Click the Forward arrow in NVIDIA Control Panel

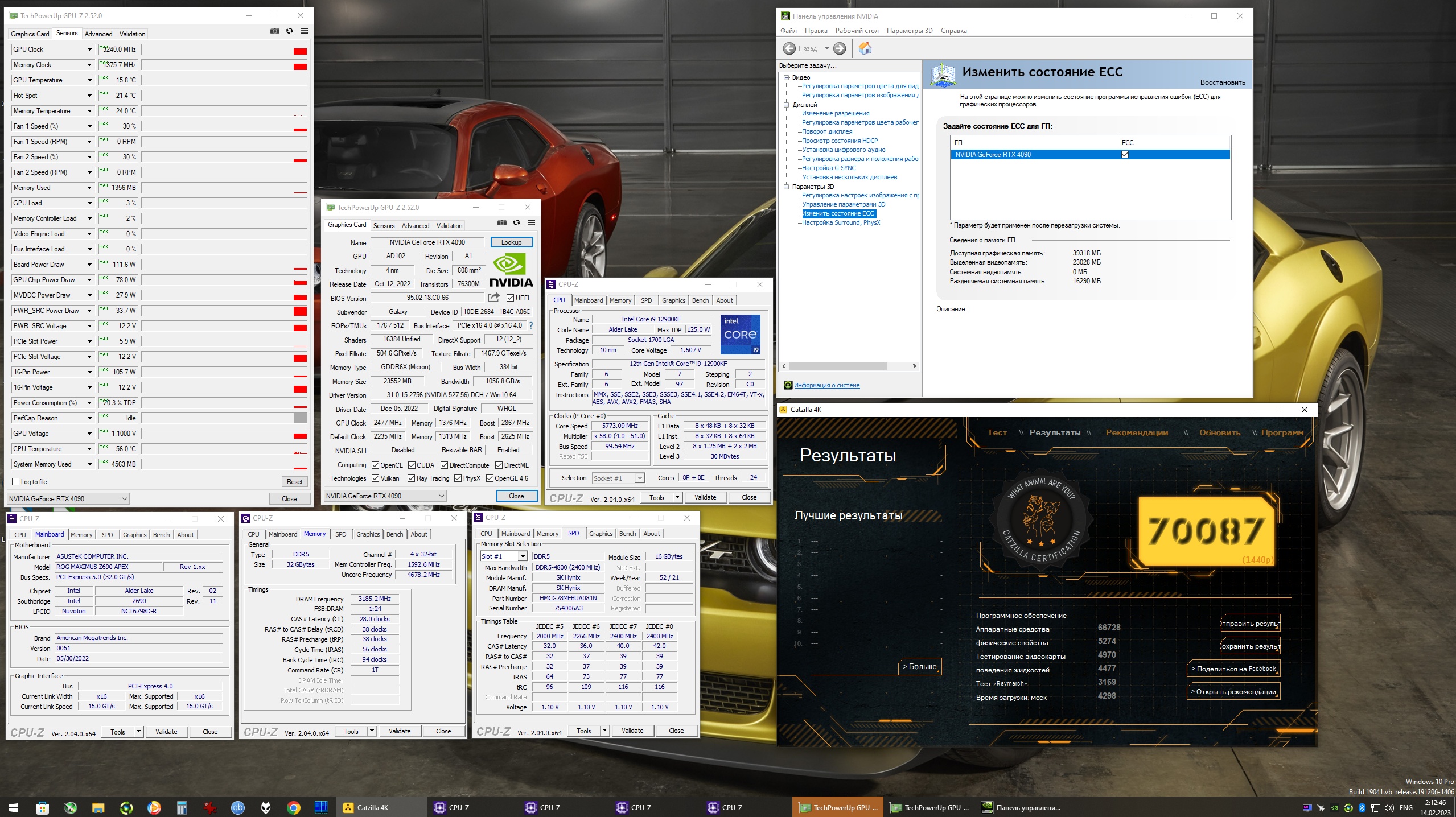click(x=840, y=48)
